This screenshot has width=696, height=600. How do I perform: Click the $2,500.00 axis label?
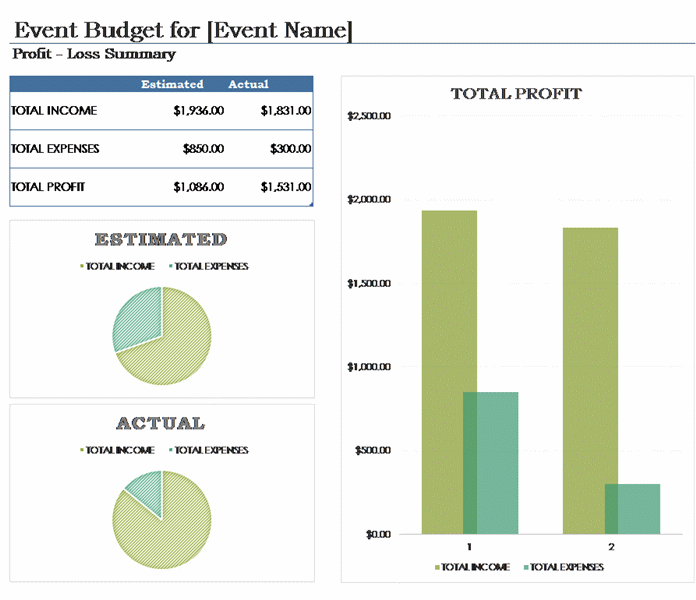click(369, 116)
